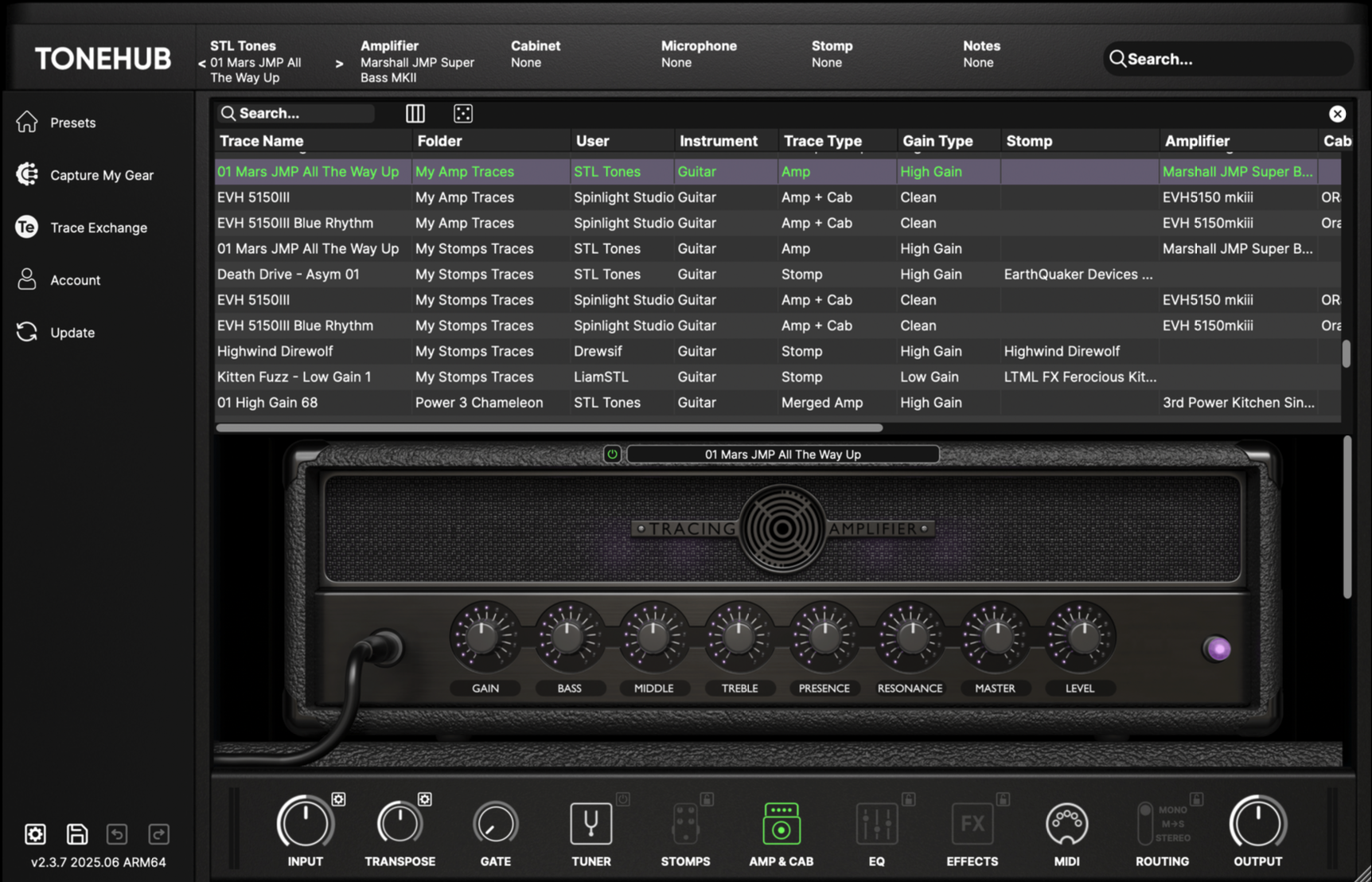Select the Highwind Direwolf trace
The height and width of the screenshot is (882, 1372).
(778, 351)
